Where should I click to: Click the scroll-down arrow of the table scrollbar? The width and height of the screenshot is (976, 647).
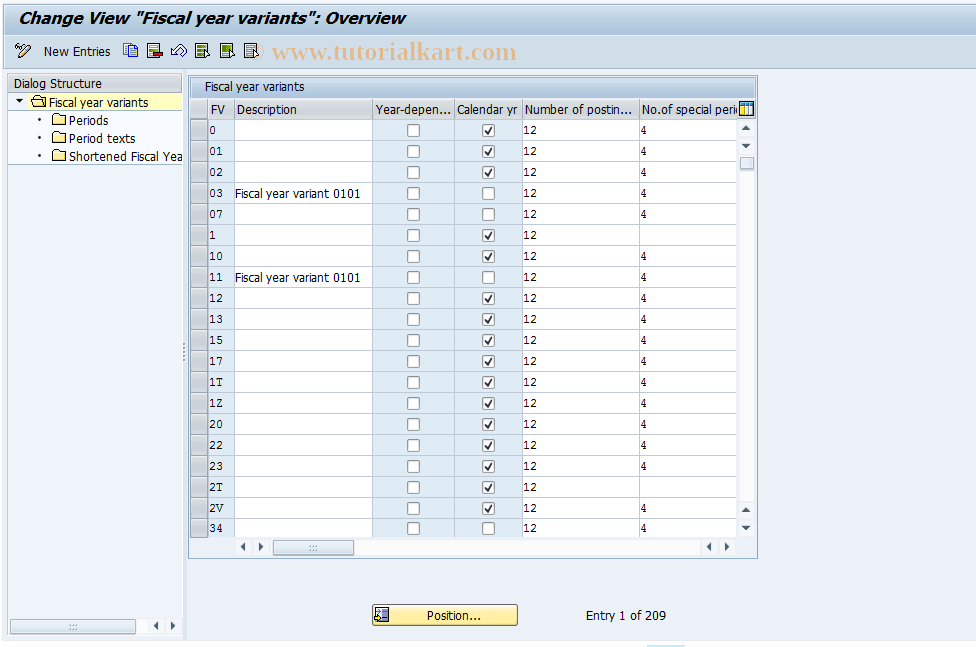click(745, 527)
